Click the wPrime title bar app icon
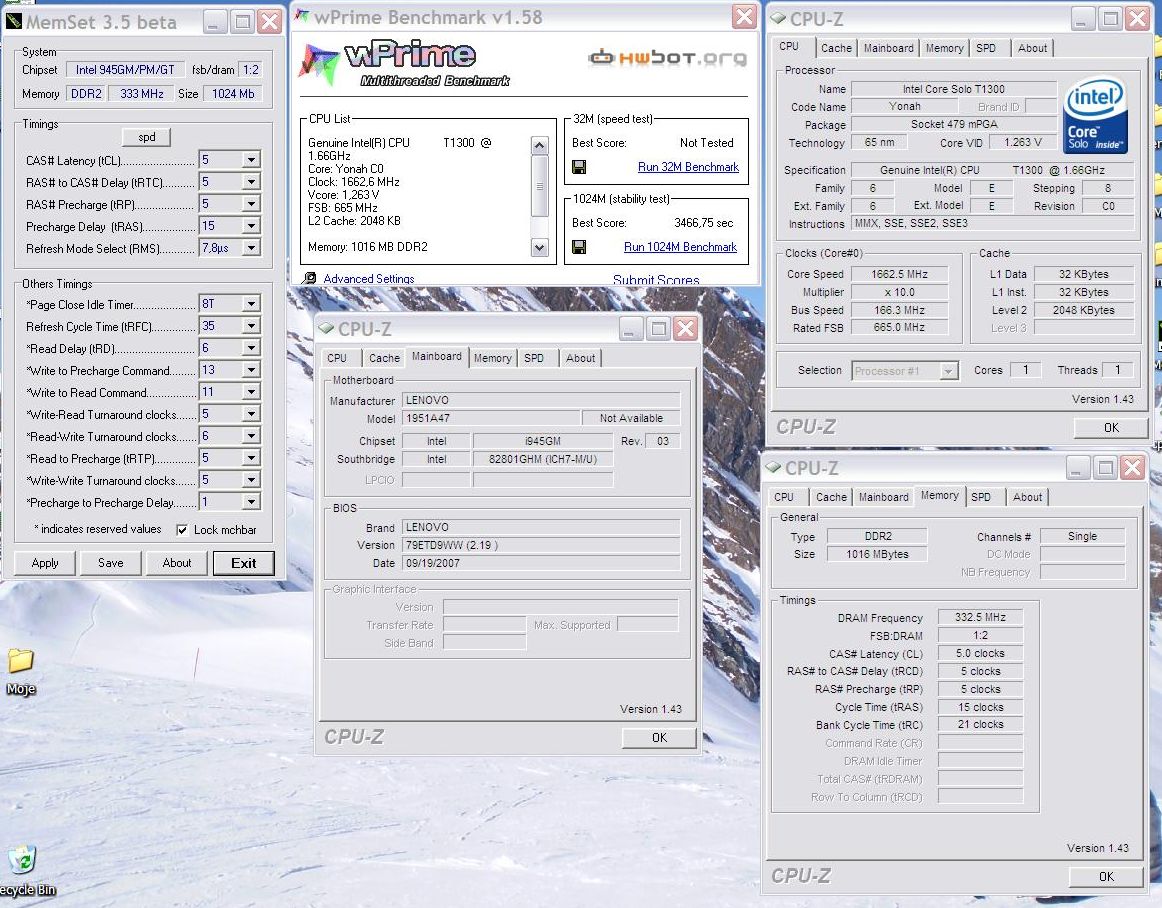The width and height of the screenshot is (1162, 908). [x=302, y=16]
